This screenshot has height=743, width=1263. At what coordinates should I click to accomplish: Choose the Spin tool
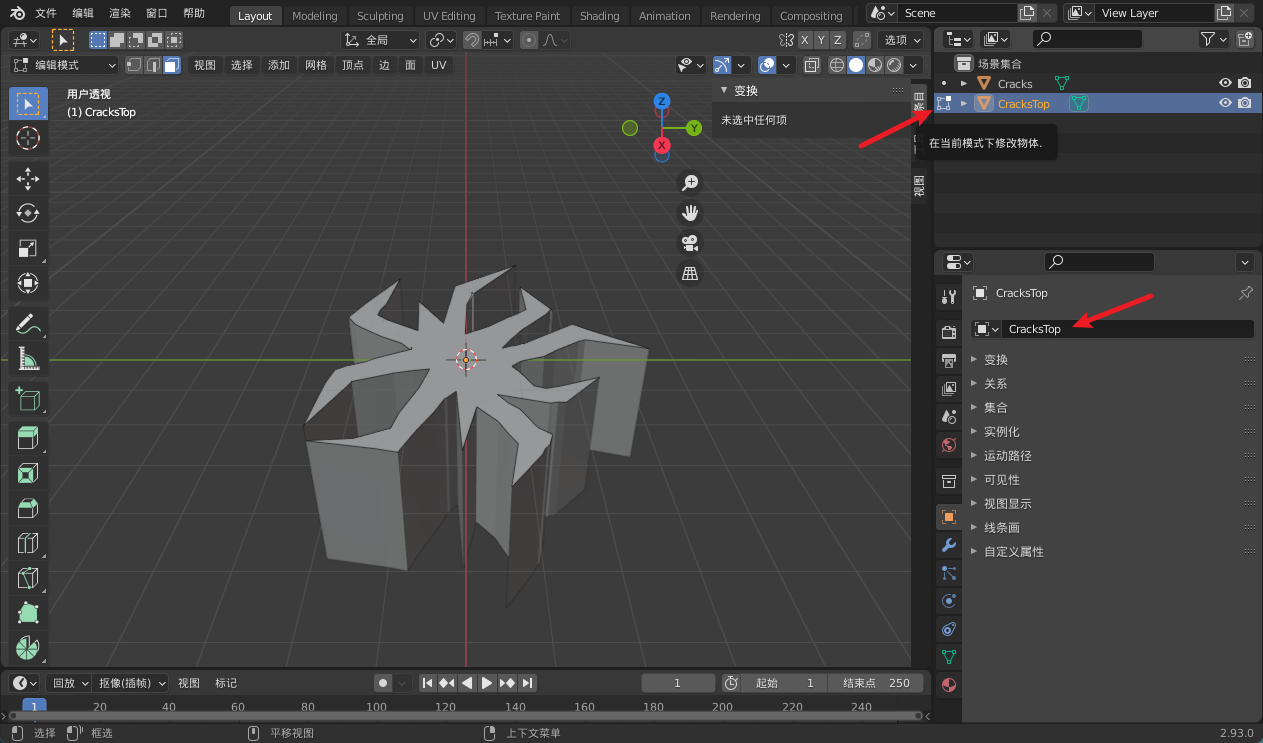(28, 647)
